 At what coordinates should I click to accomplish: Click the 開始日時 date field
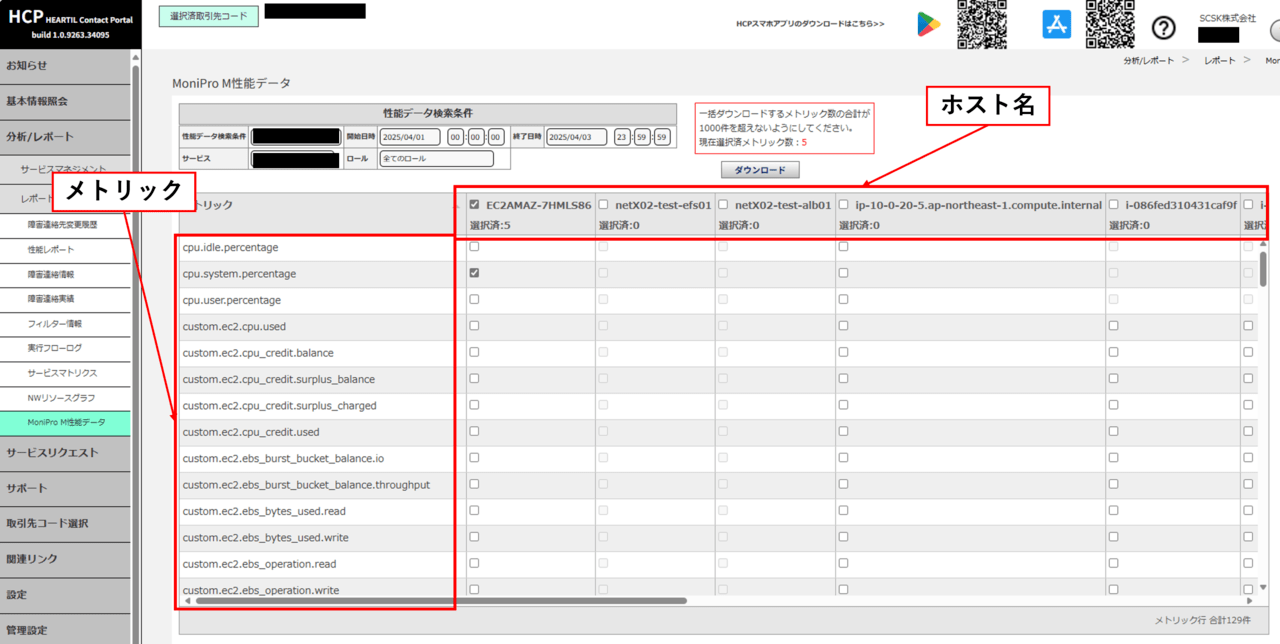point(410,137)
